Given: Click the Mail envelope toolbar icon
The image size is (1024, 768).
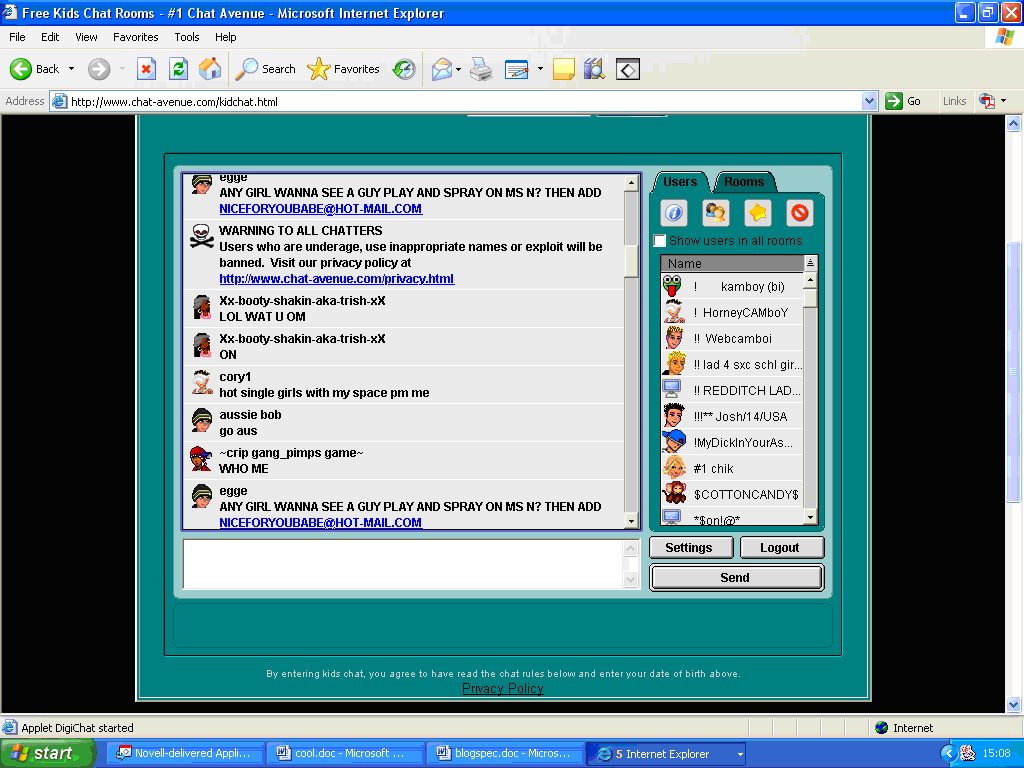Looking at the screenshot, I should tap(442, 69).
